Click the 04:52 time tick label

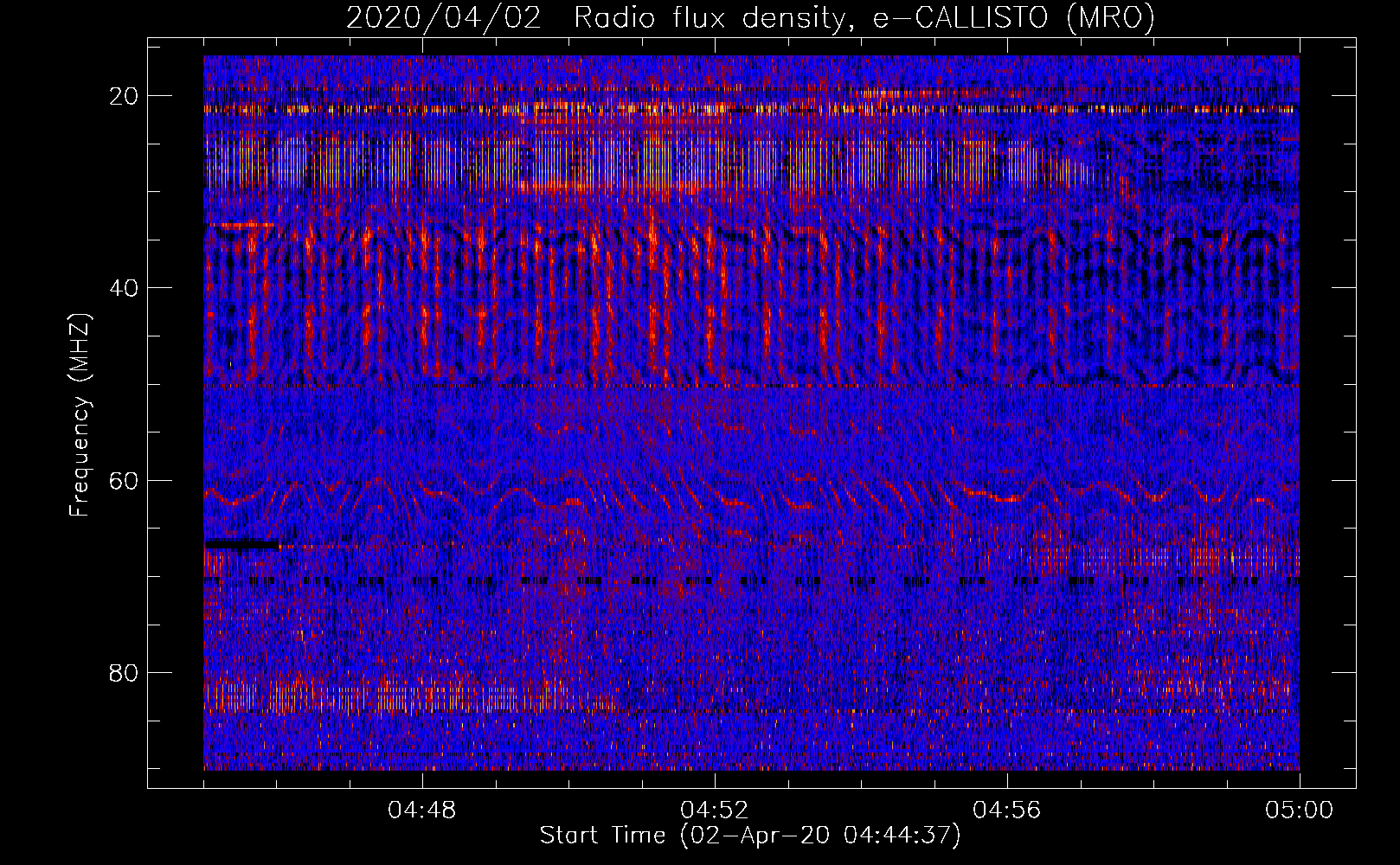(x=715, y=810)
